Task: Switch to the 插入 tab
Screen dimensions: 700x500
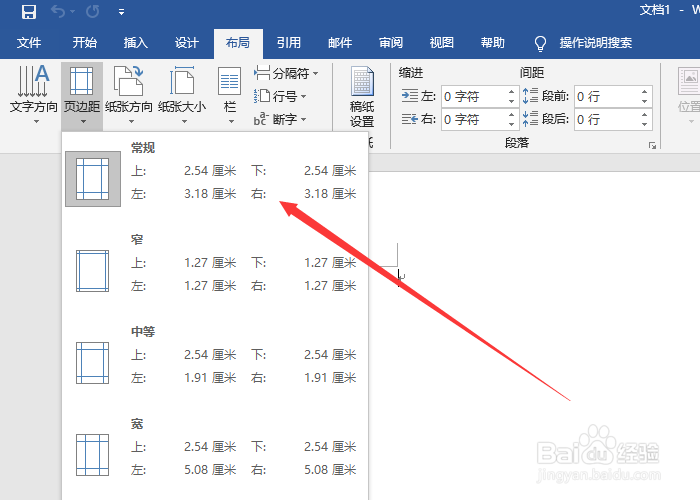Action: pyautogui.click(x=136, y=43)
